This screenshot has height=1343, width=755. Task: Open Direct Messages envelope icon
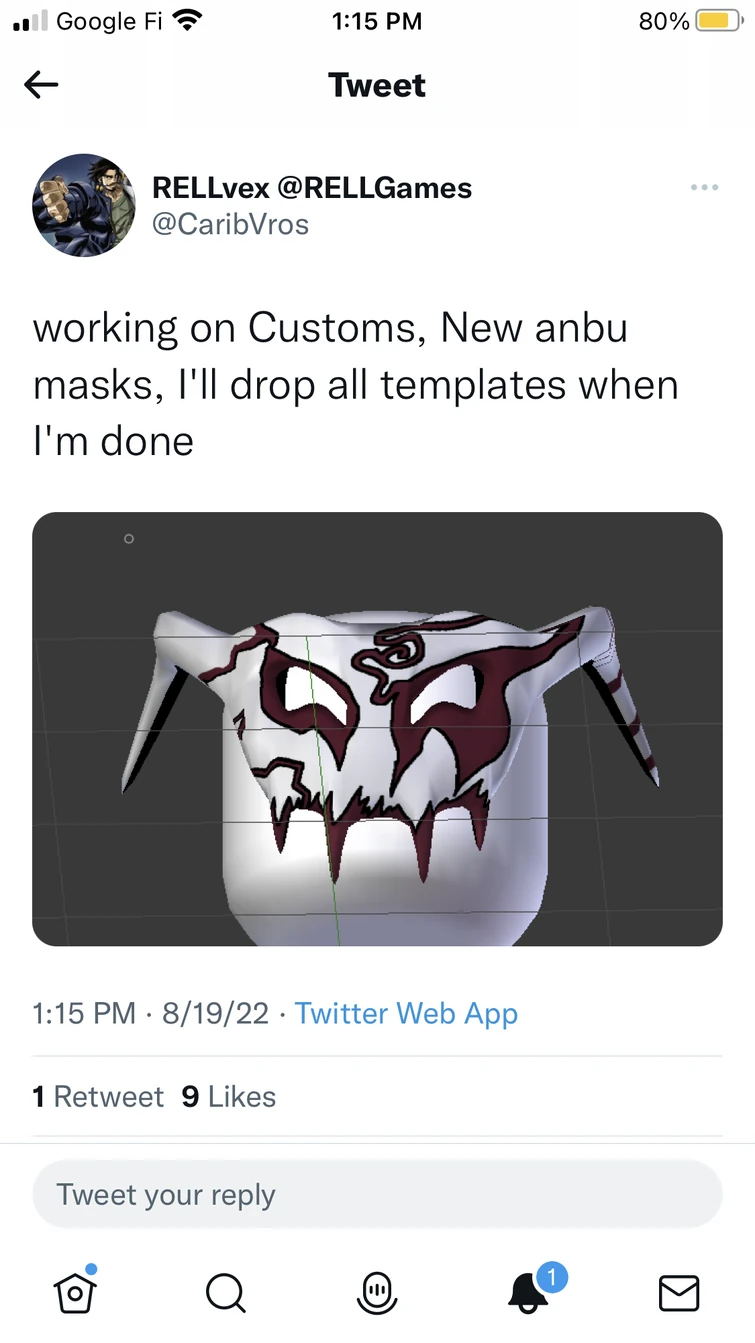pos(679,1291)
